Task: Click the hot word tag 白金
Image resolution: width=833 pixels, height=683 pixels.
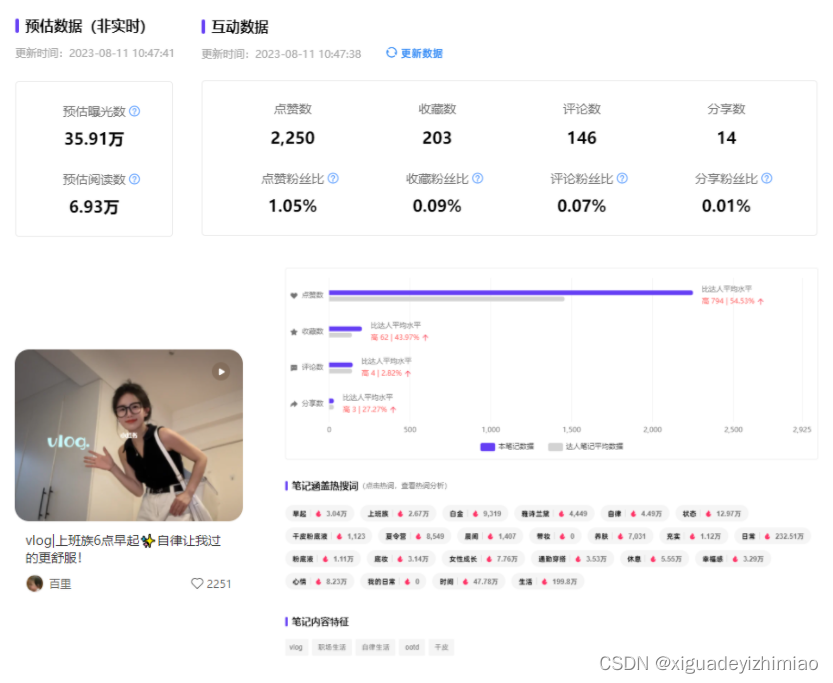Action: [x=475, y=514]
